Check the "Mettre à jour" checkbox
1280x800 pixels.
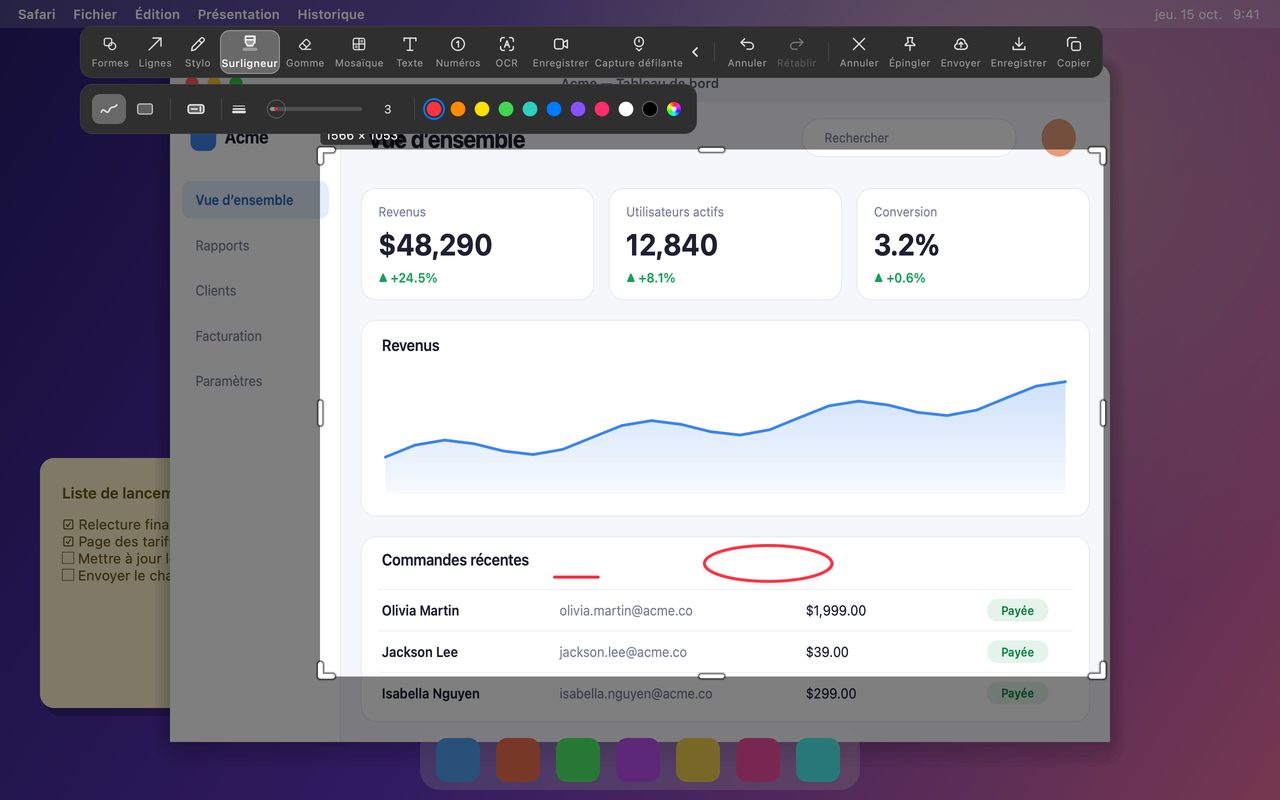tap(68, 558)
